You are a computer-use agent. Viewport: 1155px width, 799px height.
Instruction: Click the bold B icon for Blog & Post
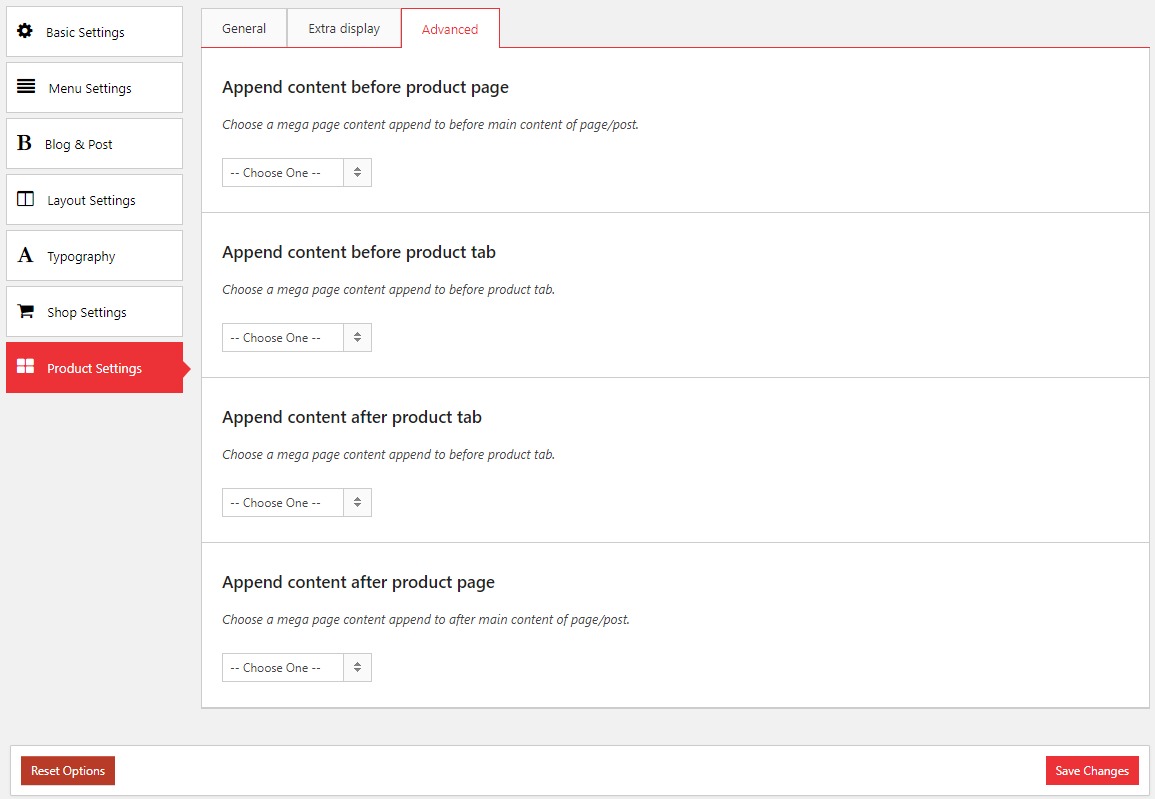(x=24, y=143)
